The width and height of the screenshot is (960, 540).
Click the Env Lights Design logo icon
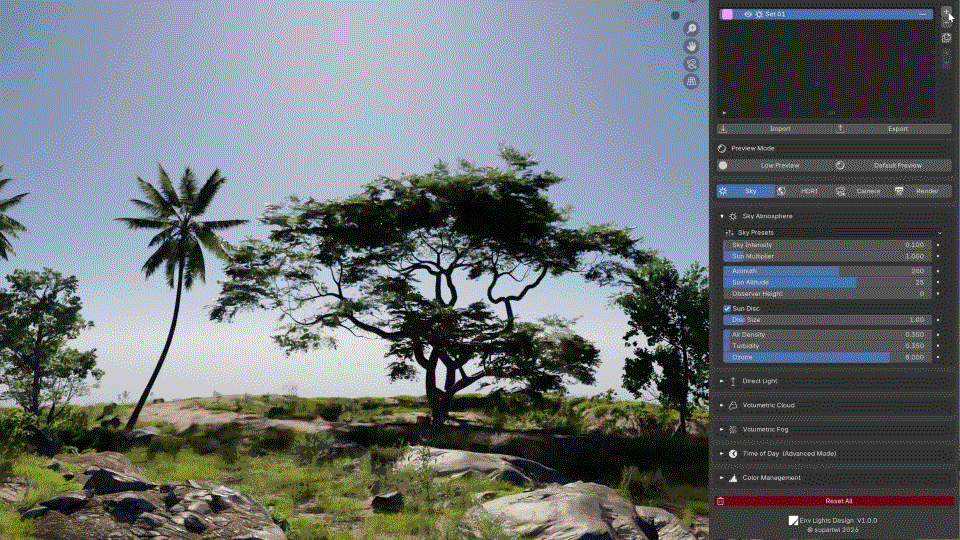point(793,520)
